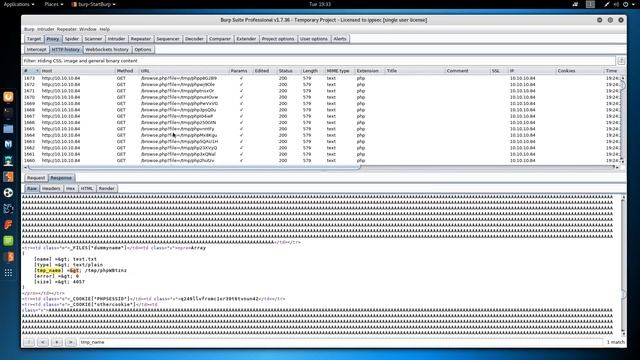Open the Help menu
This screenshot has width=640, height=360.
click(x=104, y=29)
